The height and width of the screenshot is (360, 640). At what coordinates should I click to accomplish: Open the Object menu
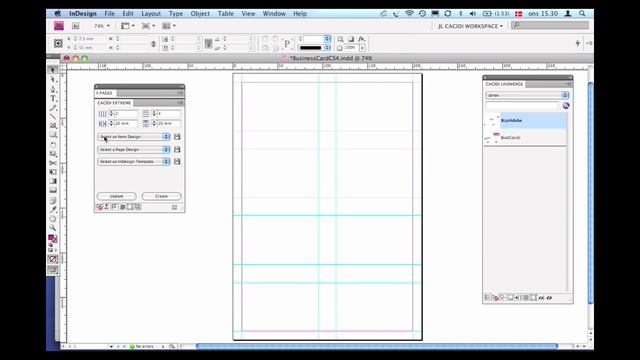(x=200, y=13)
